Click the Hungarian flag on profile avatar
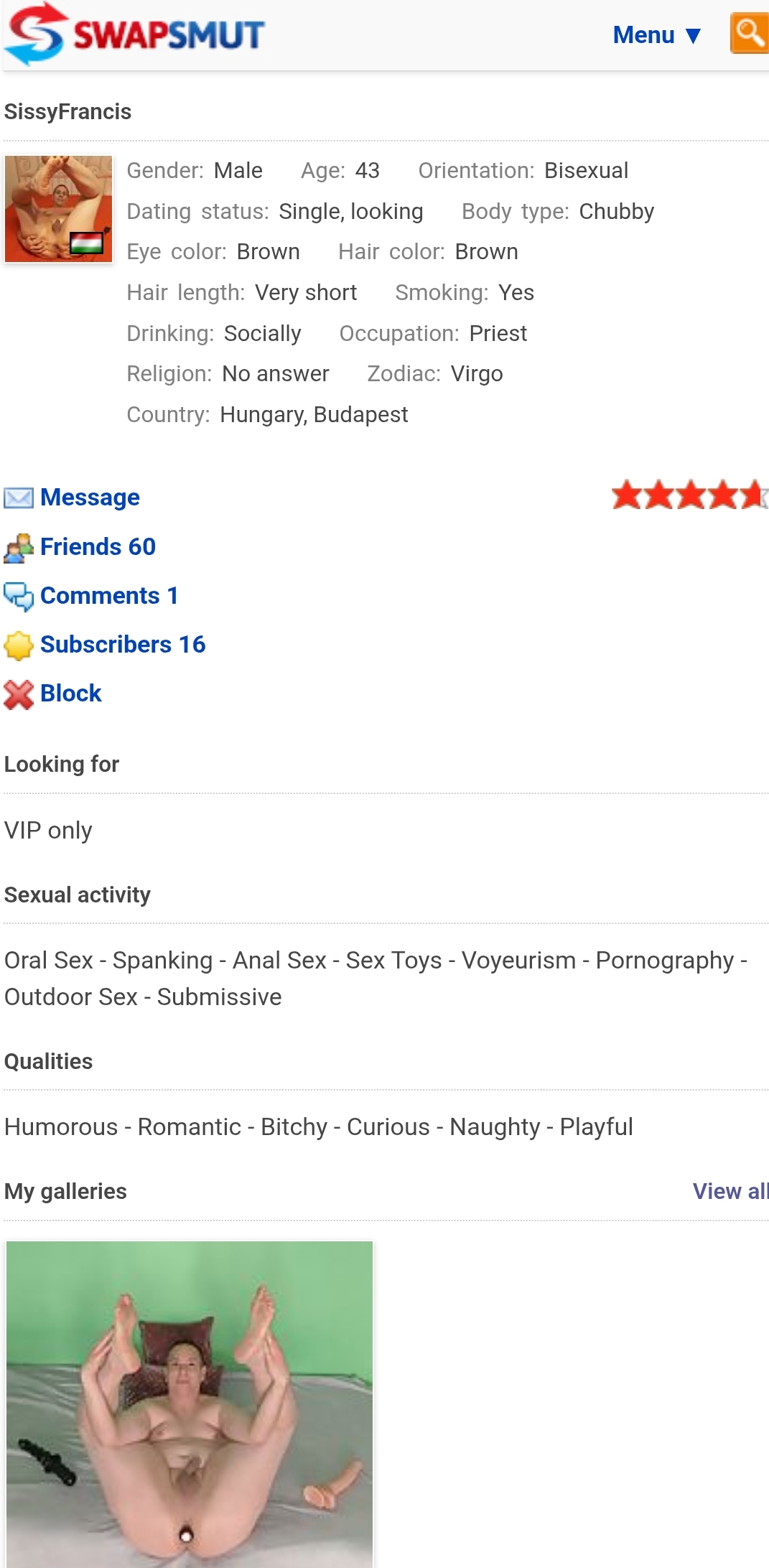The image size is (769, 1568). coord(87,243)
